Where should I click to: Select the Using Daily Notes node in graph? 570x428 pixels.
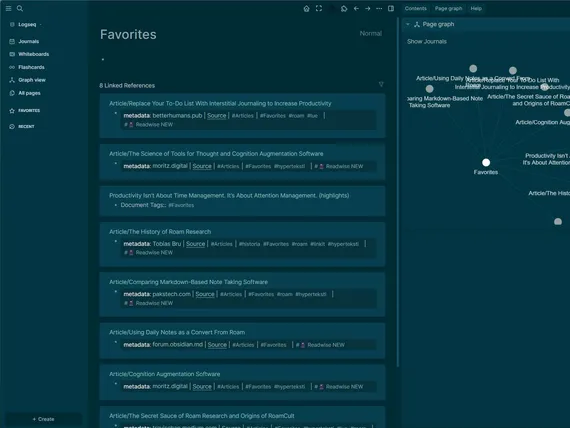click(473, 68)
